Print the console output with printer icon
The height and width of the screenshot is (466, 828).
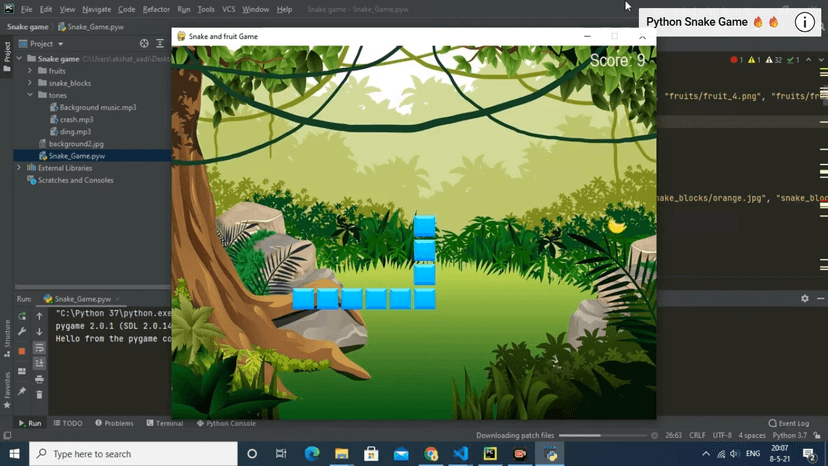39,379
